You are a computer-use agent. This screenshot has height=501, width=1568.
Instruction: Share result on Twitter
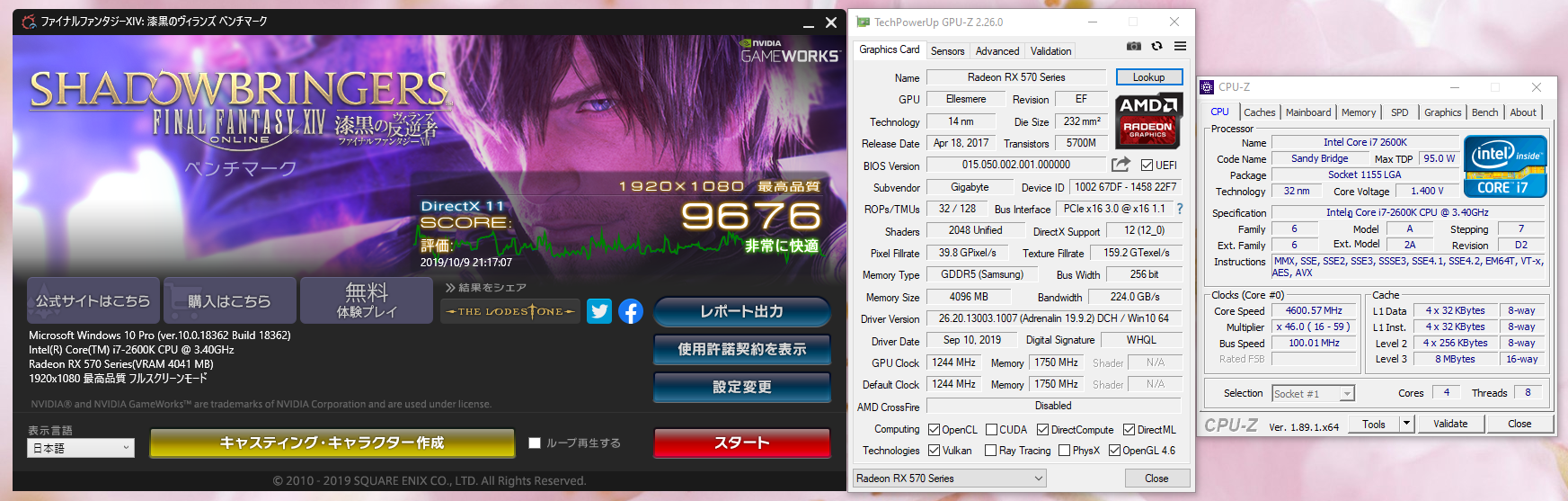599,311
